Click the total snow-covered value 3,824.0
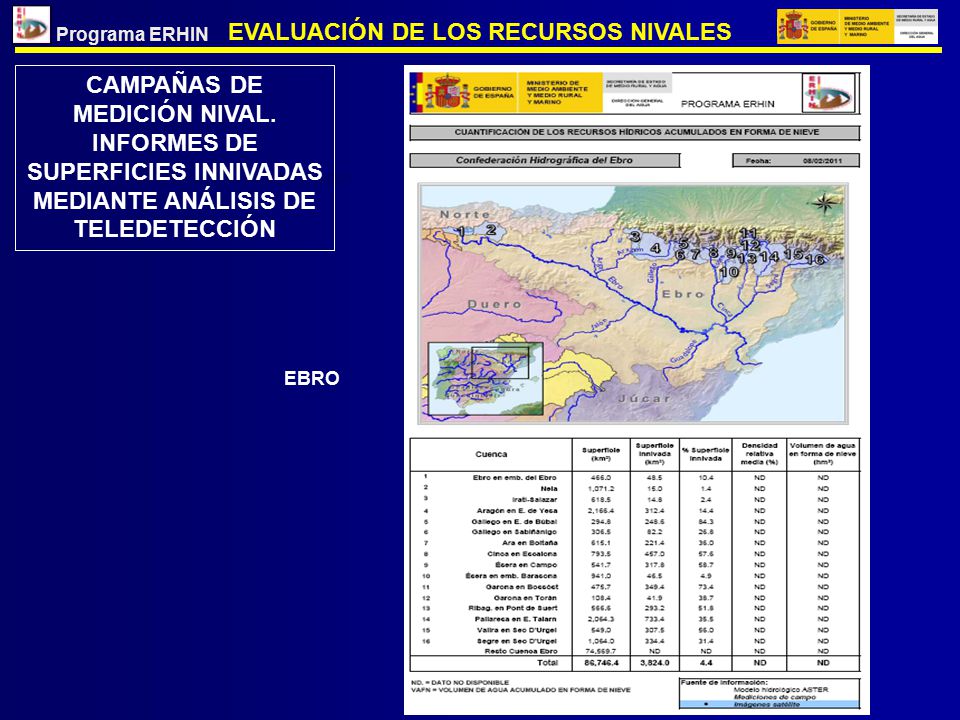Viewport: 960px width, 720px height. (x=654, y=663)
